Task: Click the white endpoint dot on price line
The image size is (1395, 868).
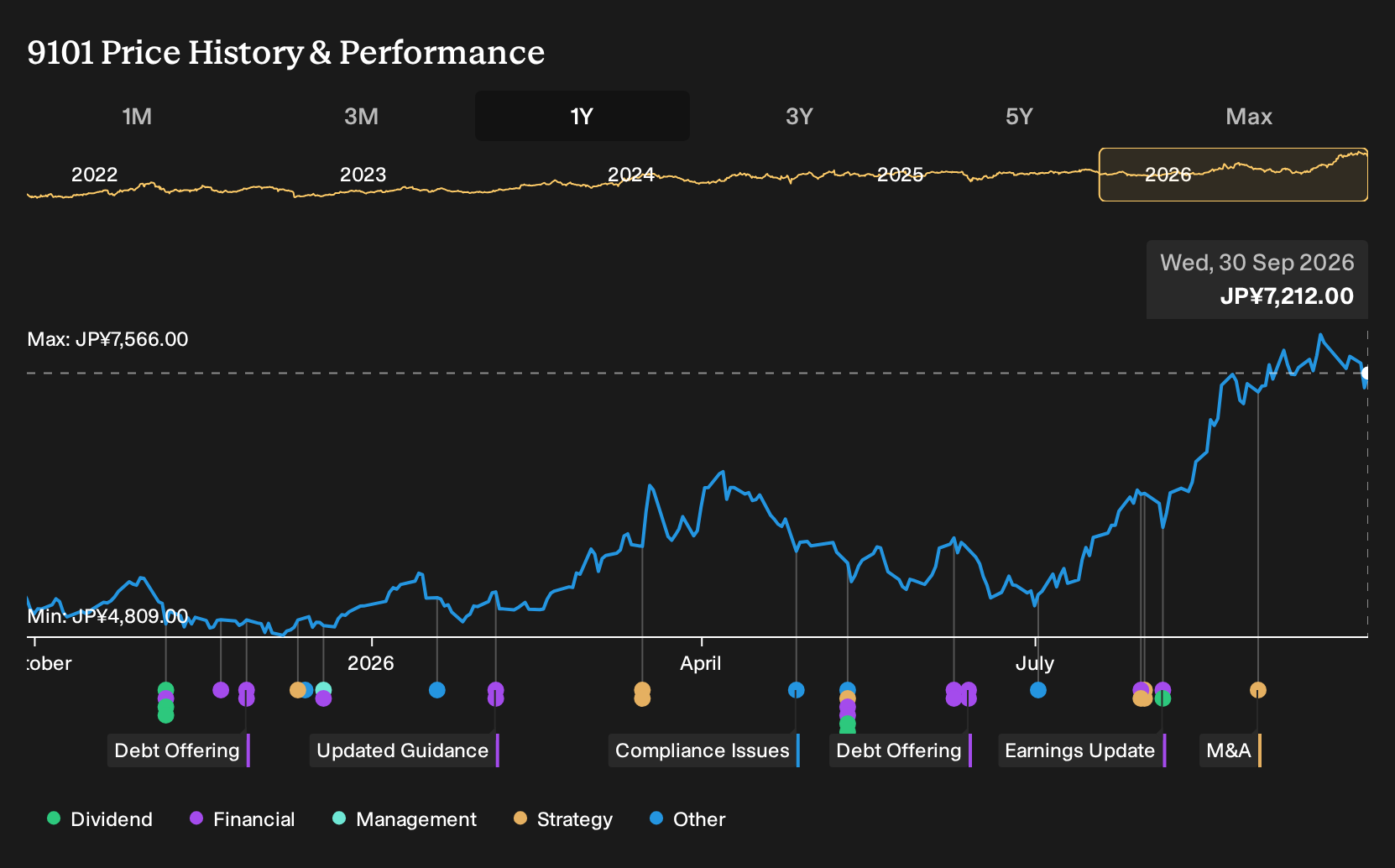Action: coord(1366,374)
